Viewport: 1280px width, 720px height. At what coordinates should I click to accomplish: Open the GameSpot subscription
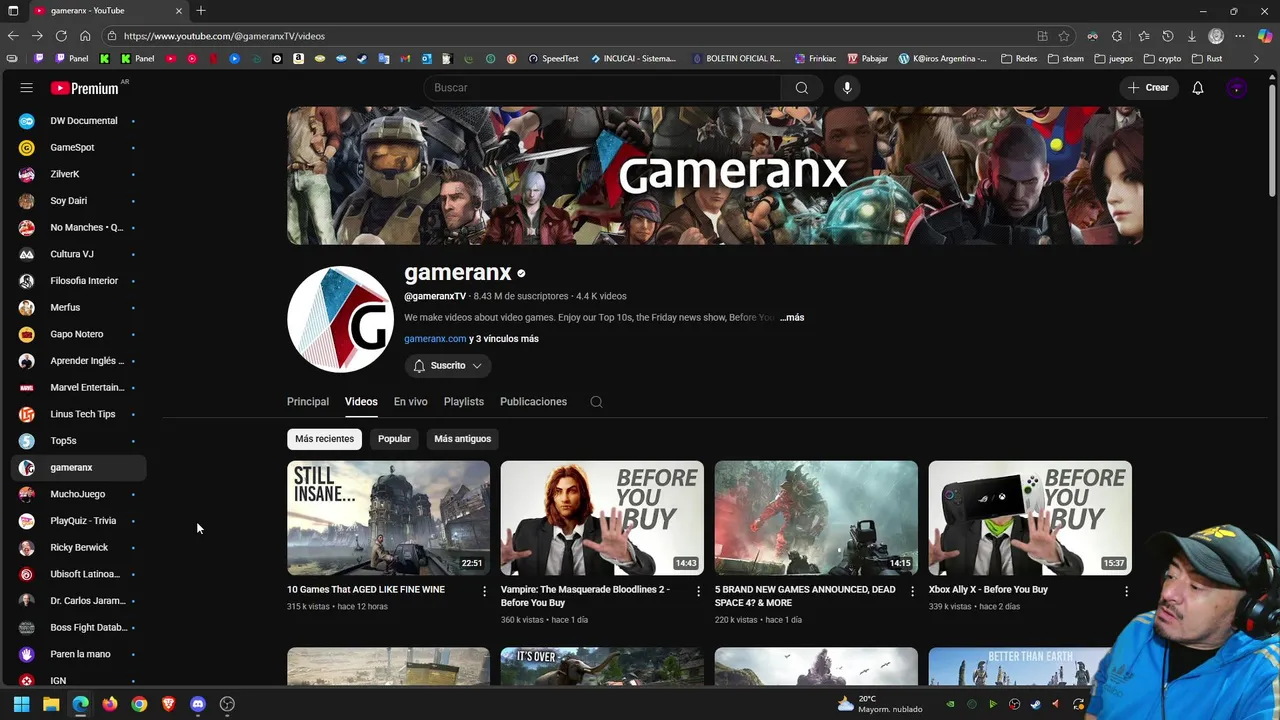pyautogui.click(x=80, y=147)
